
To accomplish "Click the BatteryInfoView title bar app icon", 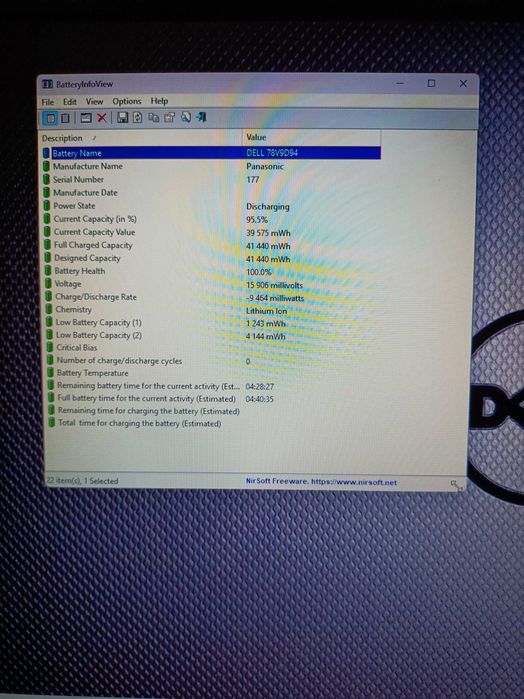I will (47, 84).
